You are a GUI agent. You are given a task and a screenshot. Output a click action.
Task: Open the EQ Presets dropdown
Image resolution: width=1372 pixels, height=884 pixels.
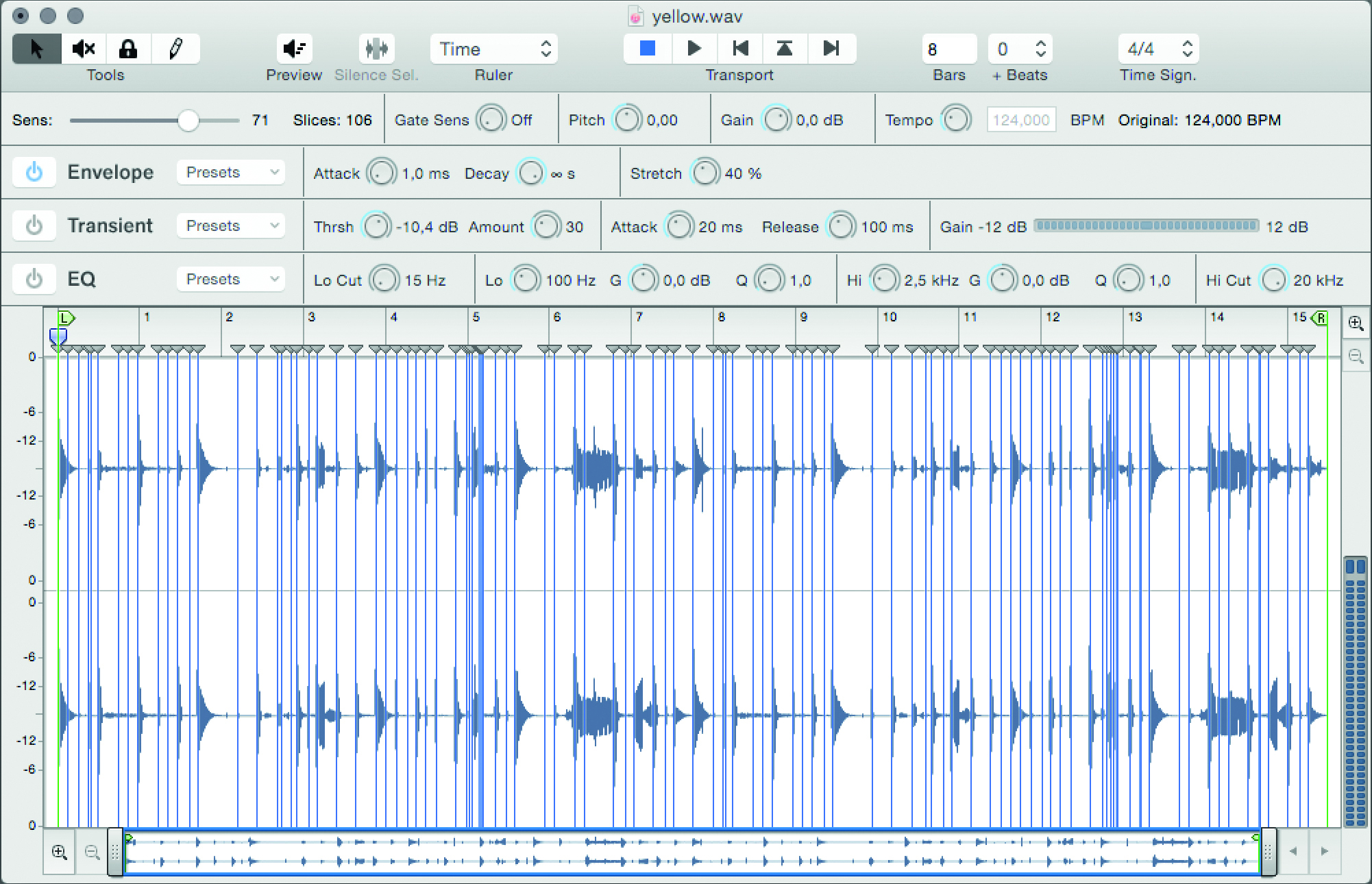[x=231, y=279]
